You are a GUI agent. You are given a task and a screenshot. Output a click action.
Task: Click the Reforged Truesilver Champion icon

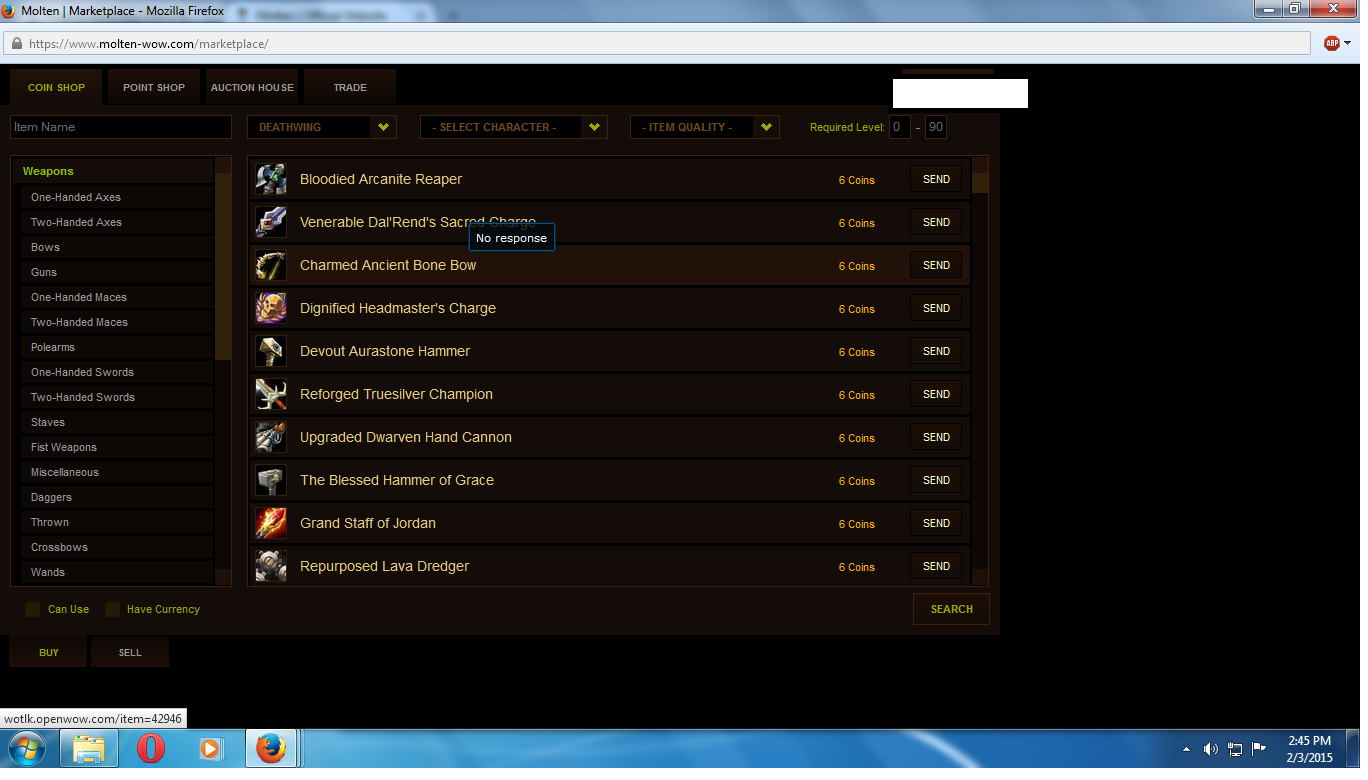tap(271, 394)
